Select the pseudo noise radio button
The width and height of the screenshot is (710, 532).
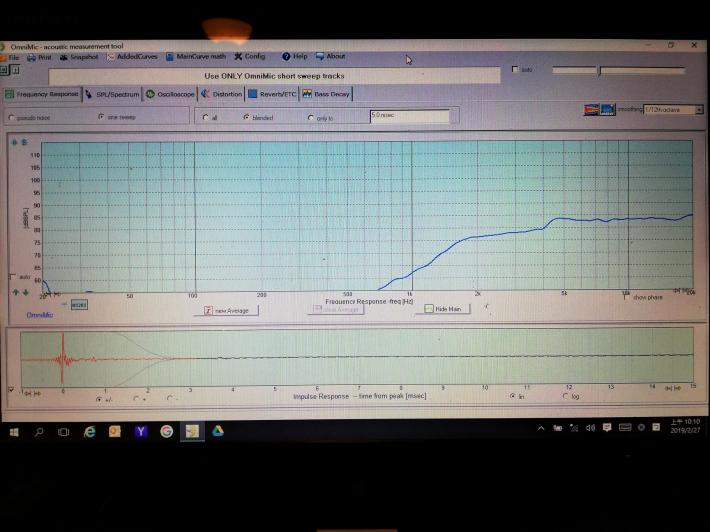12,118
